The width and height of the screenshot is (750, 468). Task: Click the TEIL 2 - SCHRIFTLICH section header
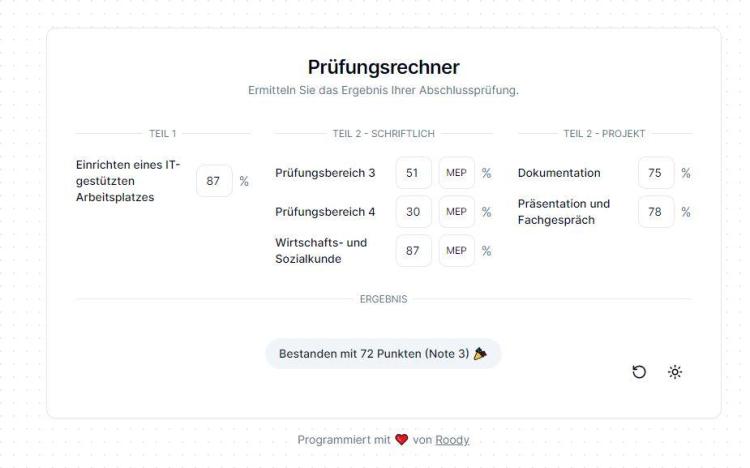point(384,134)
